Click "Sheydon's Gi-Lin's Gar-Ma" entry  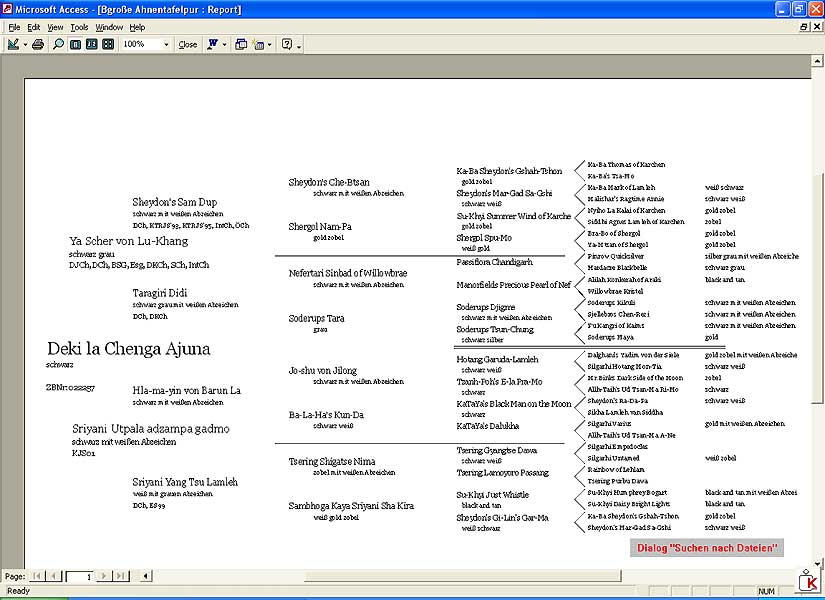(x=502, y=518)
